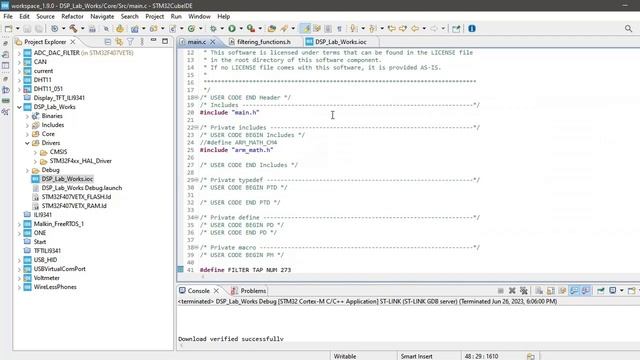Image resolution: width=640 pixels, height=360 pixels.
Task: Switch to the Problems tab
Action: [253, 291]
